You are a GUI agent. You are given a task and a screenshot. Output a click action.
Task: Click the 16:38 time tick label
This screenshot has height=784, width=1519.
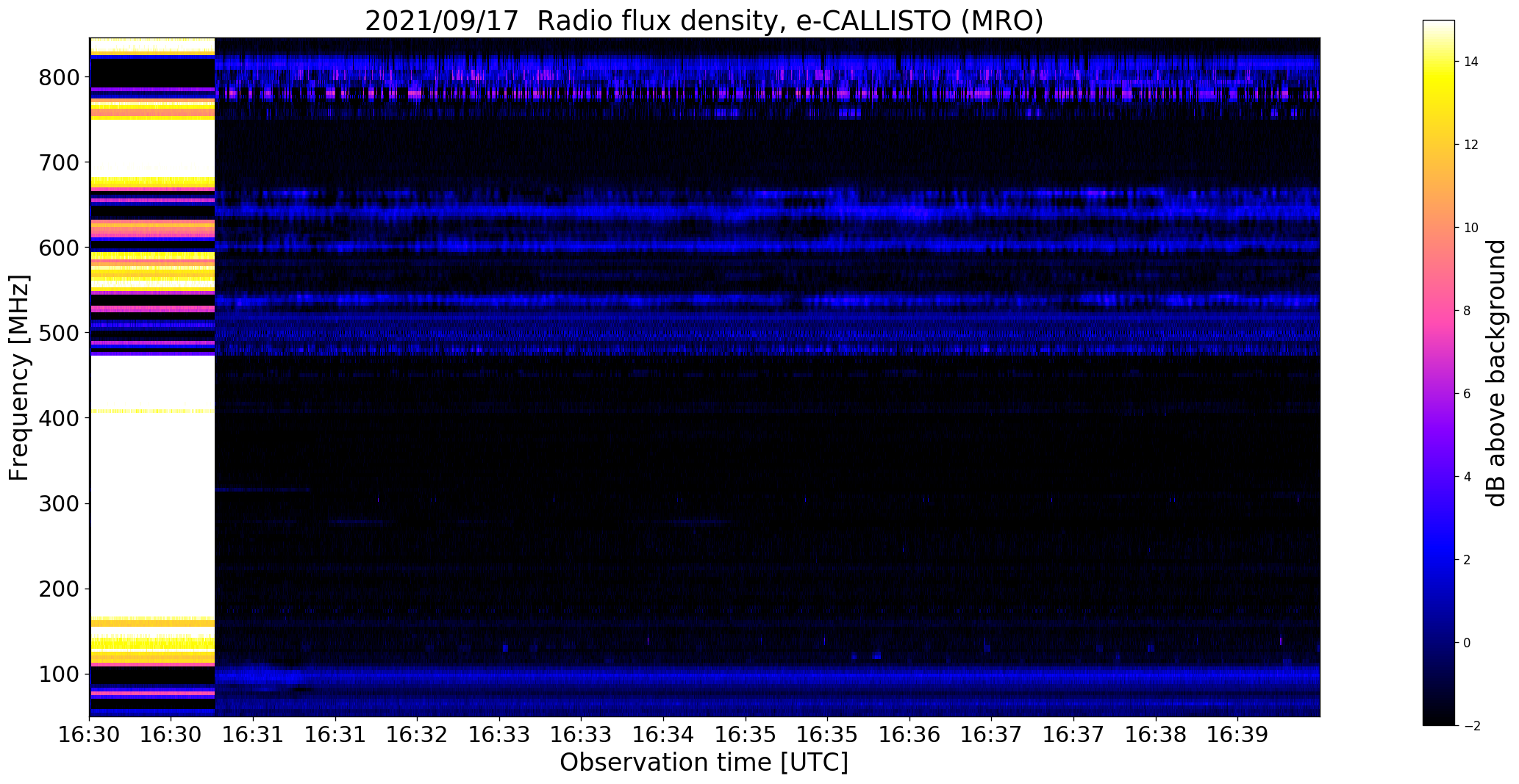(1156, 735)
